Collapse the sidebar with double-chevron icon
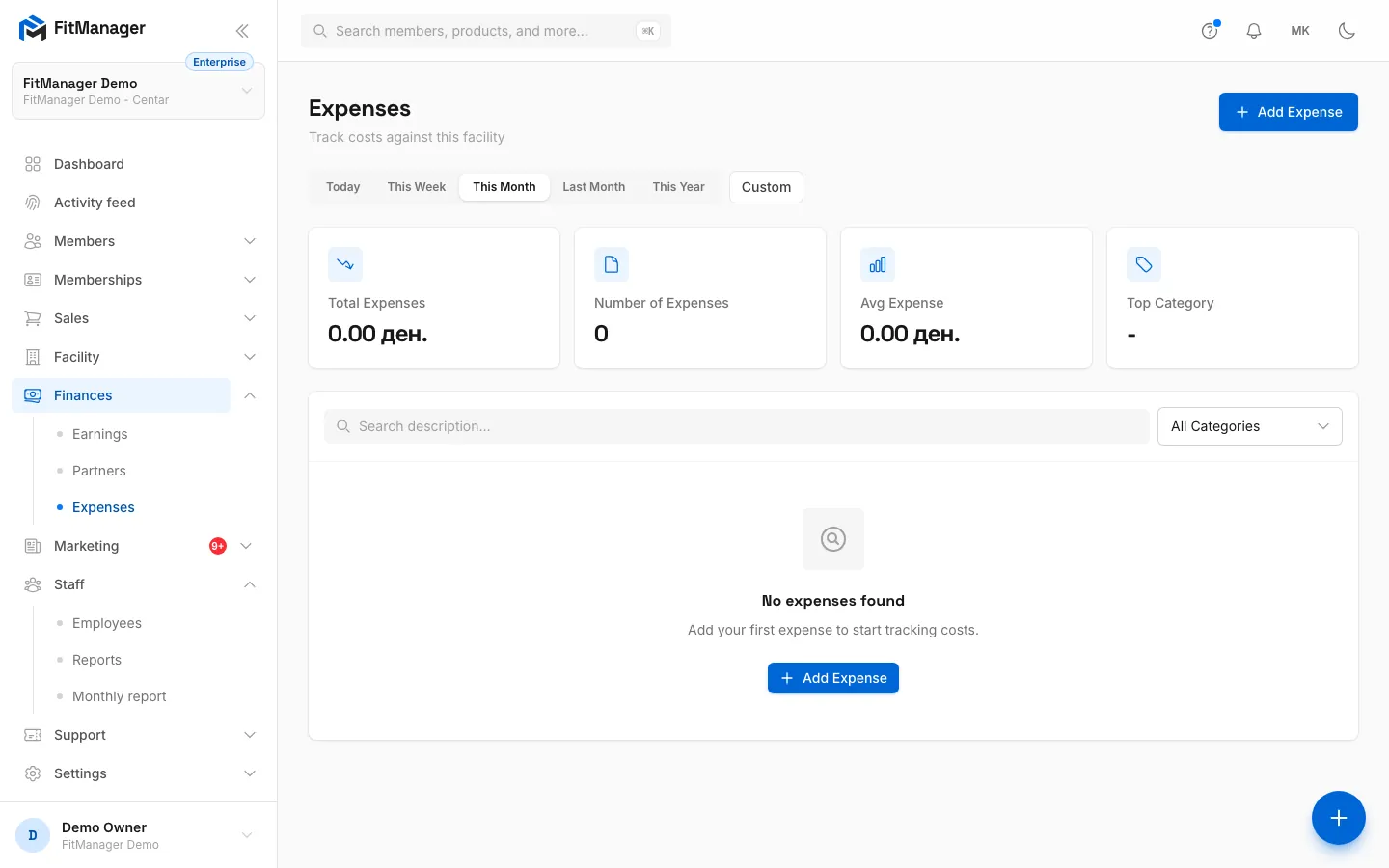 pos(242,31)
